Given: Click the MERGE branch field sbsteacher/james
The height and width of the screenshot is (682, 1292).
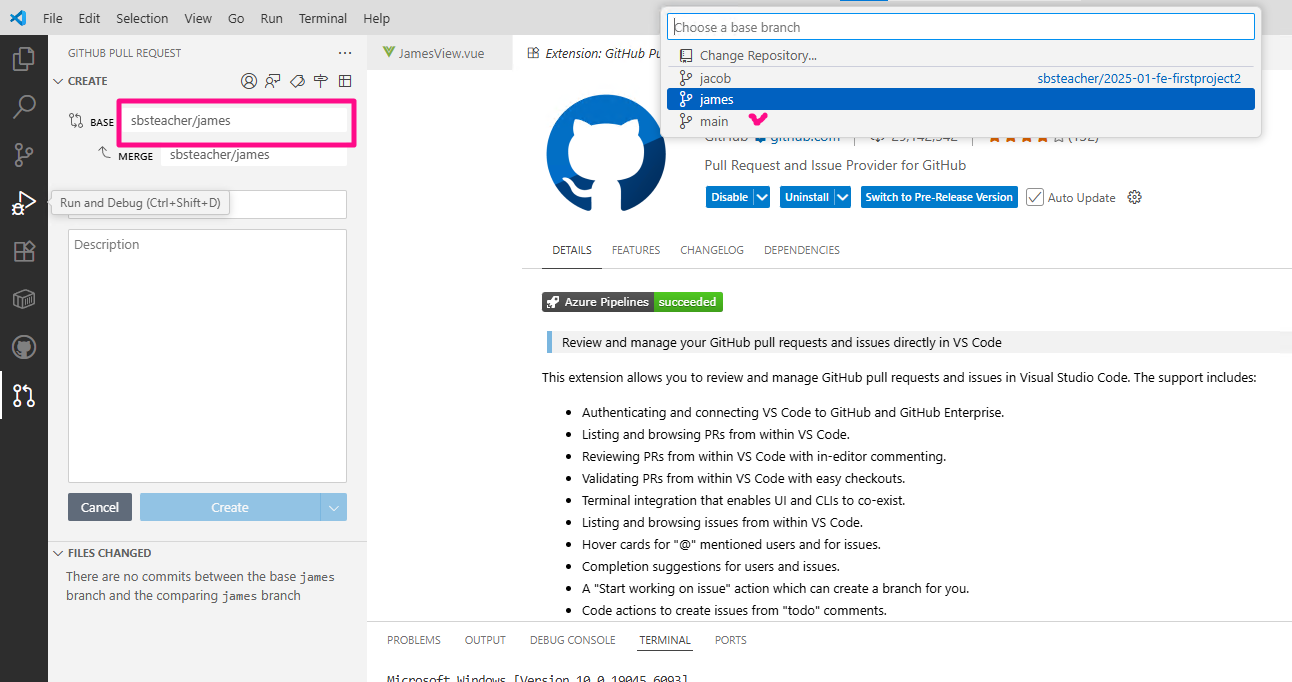Looking at the screenshot, I should (254, 155).
